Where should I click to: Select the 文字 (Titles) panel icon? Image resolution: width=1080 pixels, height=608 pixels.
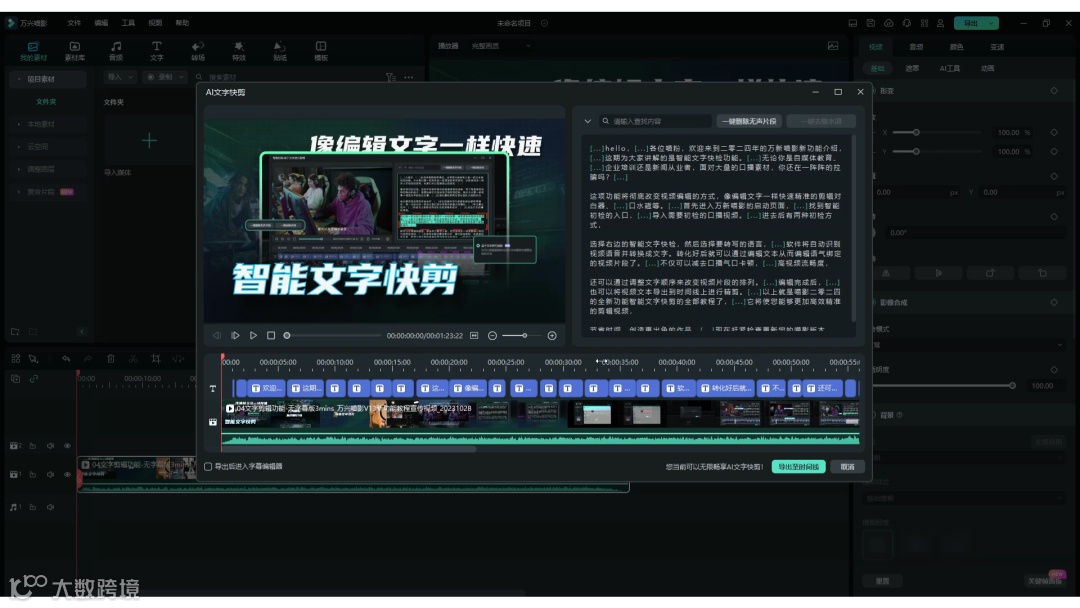(x=157, y=50)
